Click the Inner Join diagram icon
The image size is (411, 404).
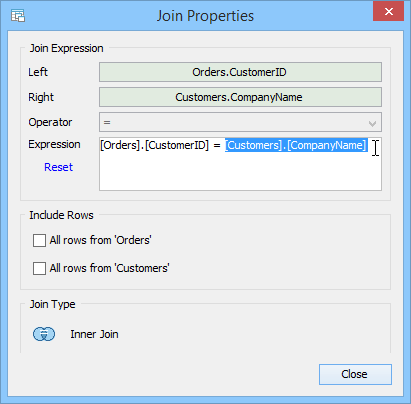tap(44, 334)
